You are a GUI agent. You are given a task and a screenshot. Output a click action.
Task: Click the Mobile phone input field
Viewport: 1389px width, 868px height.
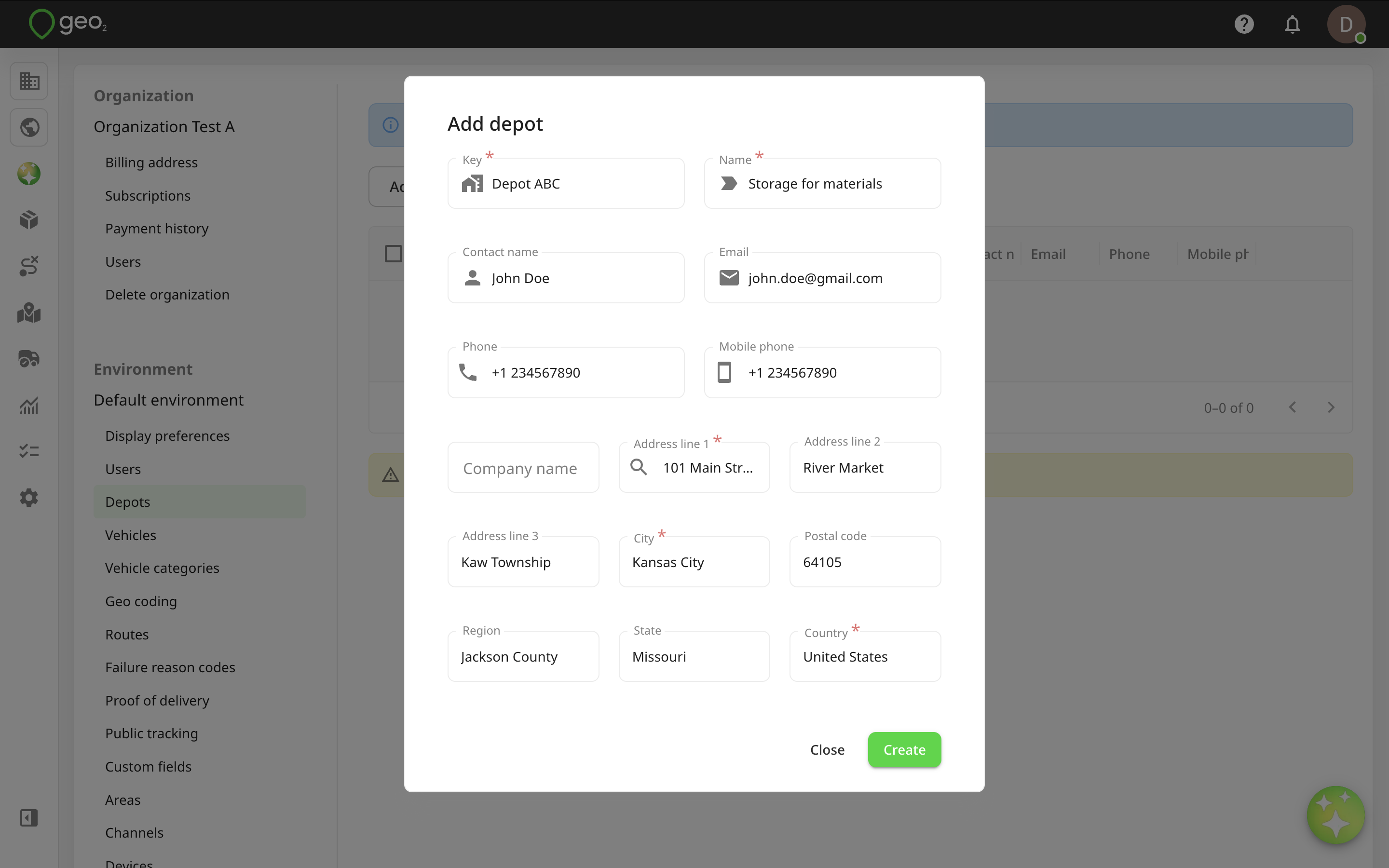coord(822,373)
